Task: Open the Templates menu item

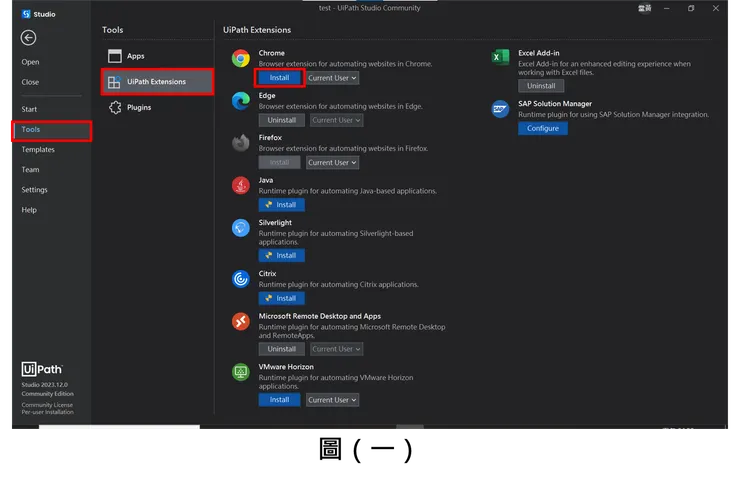Action: (38, 150)
